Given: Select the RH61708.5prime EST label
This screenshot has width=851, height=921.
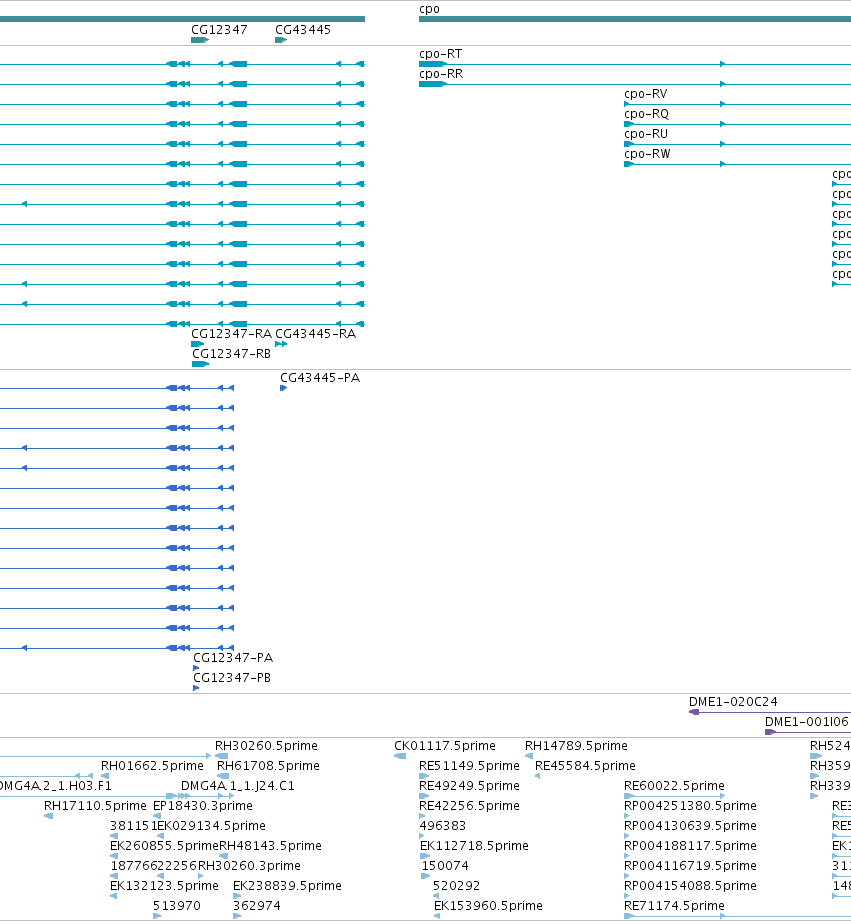Looking at the screenshot, I should [268, 766].
